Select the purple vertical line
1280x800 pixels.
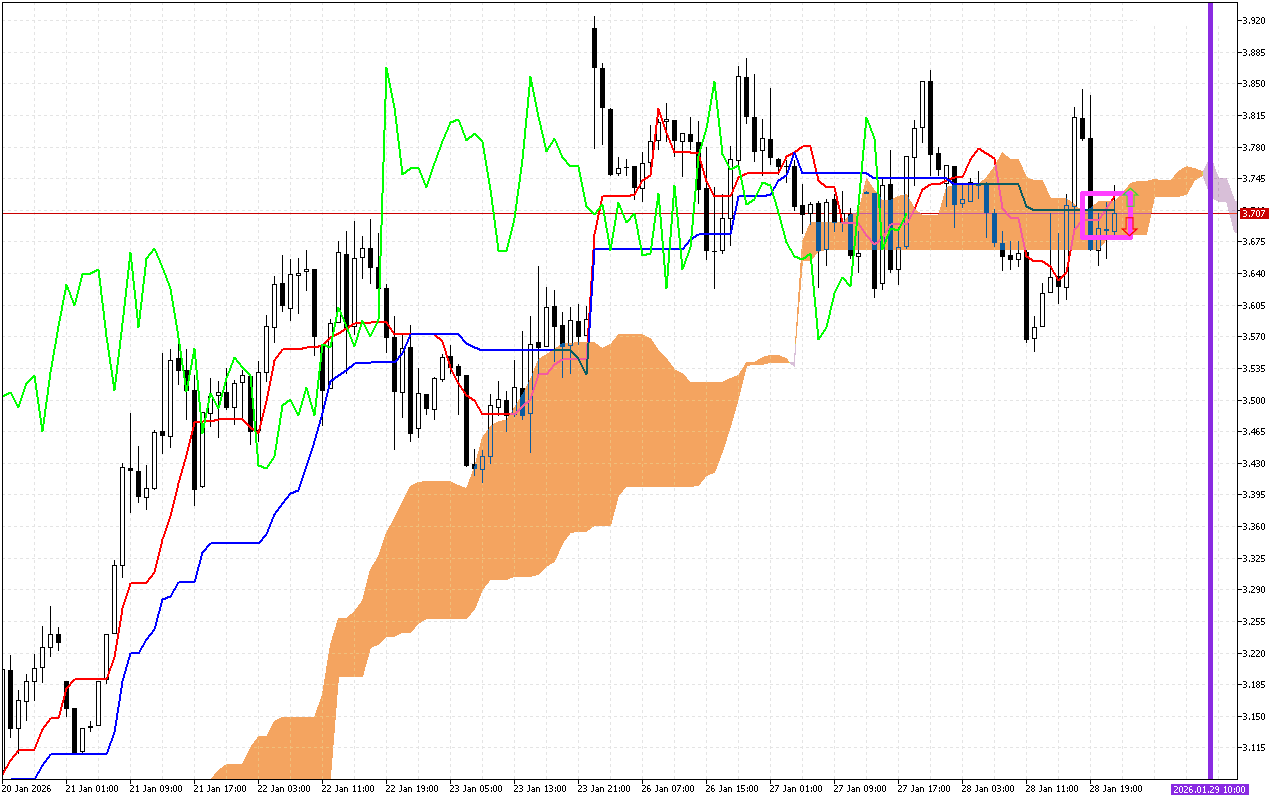(1210, 400)
